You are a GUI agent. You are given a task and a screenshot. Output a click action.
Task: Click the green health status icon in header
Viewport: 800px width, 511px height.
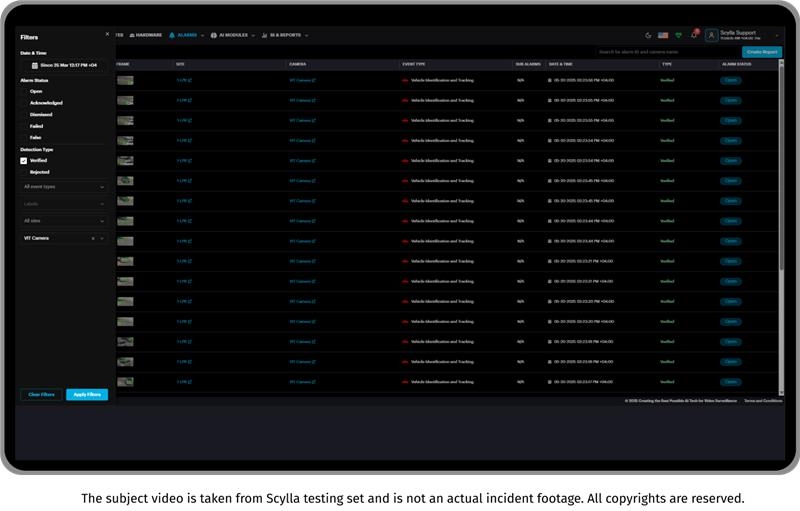[x=679, y=35]
